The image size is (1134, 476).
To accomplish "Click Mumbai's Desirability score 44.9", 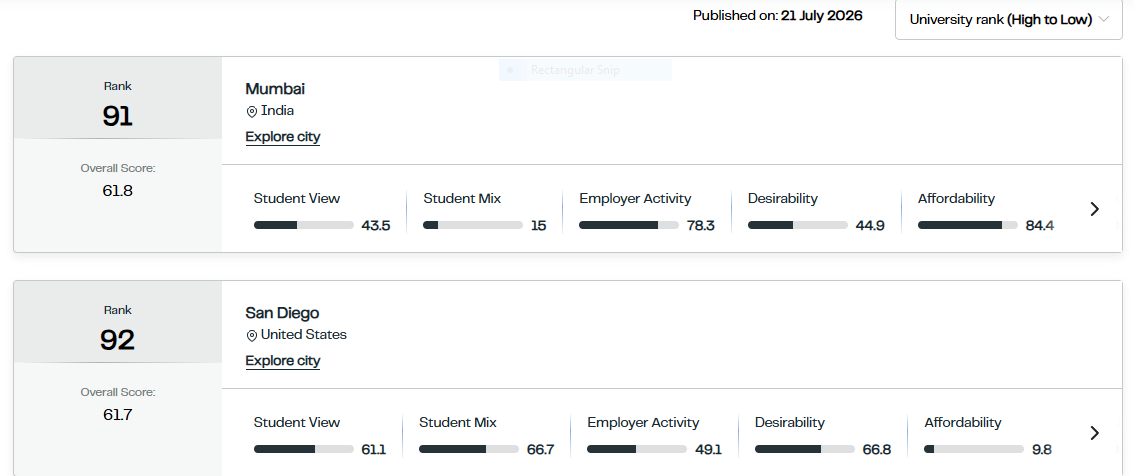I will click(x=870, y=226).
